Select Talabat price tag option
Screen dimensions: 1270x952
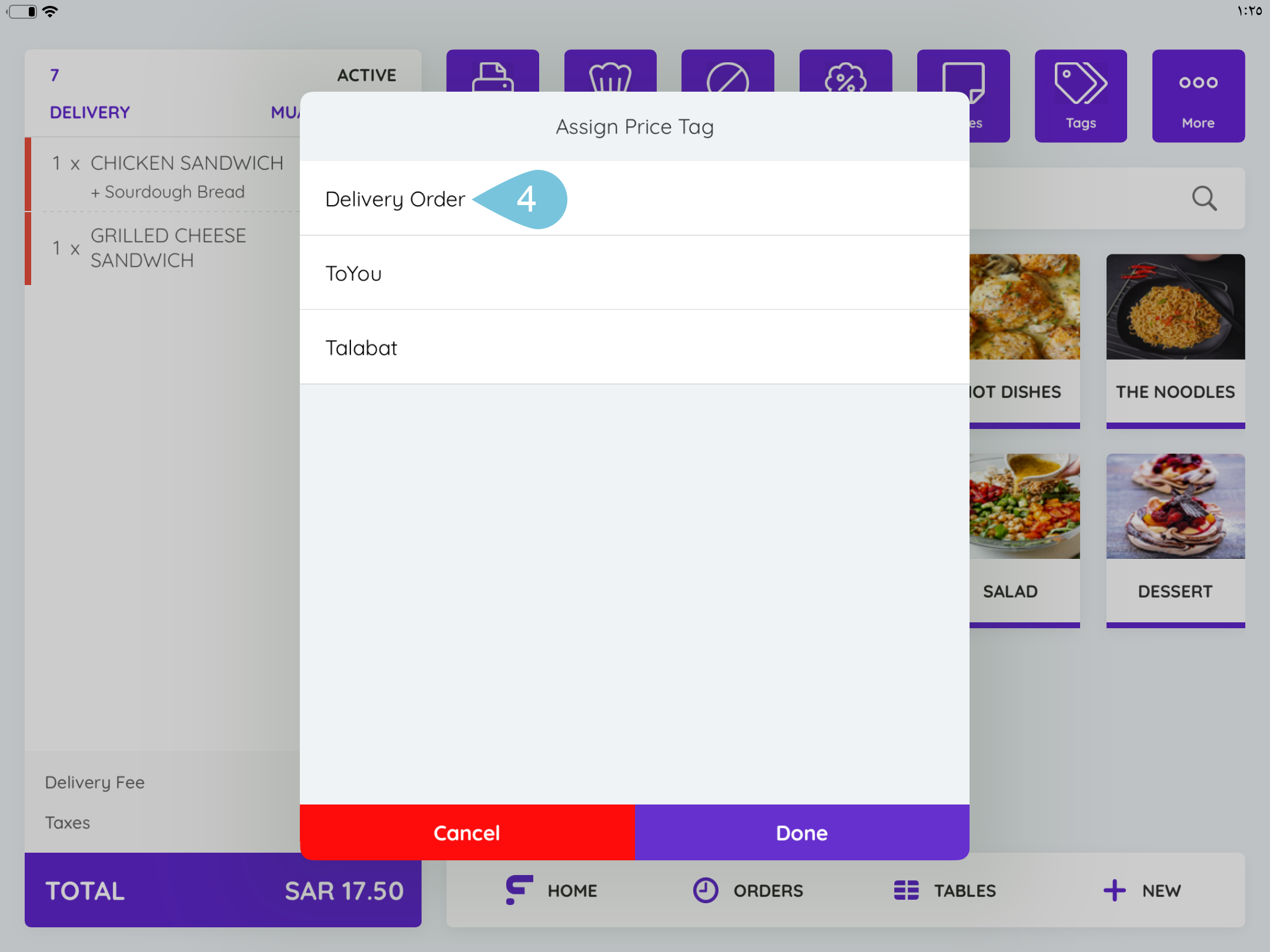(x=362, y=348)
